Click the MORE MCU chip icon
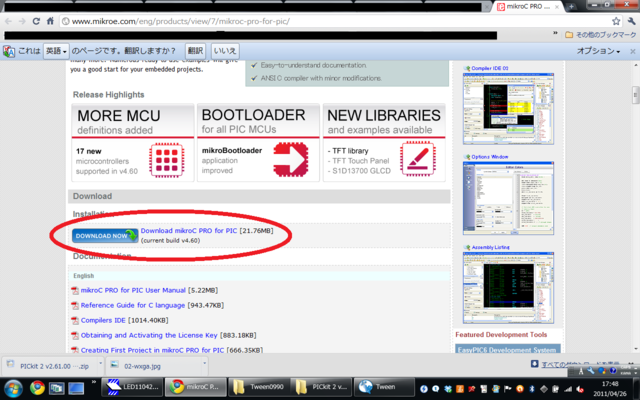 click(167, 160)
